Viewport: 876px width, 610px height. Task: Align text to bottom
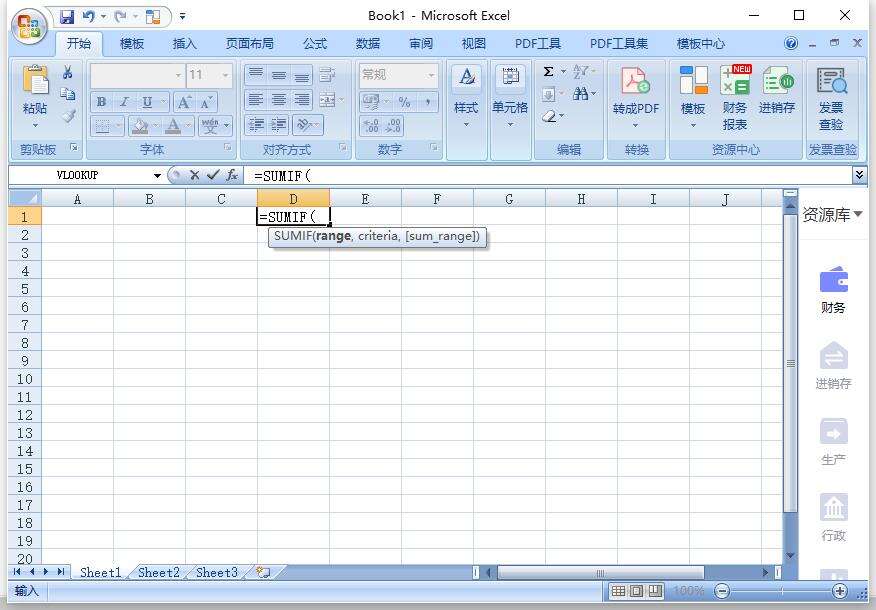pyautogui.click(x=302, y=74)
